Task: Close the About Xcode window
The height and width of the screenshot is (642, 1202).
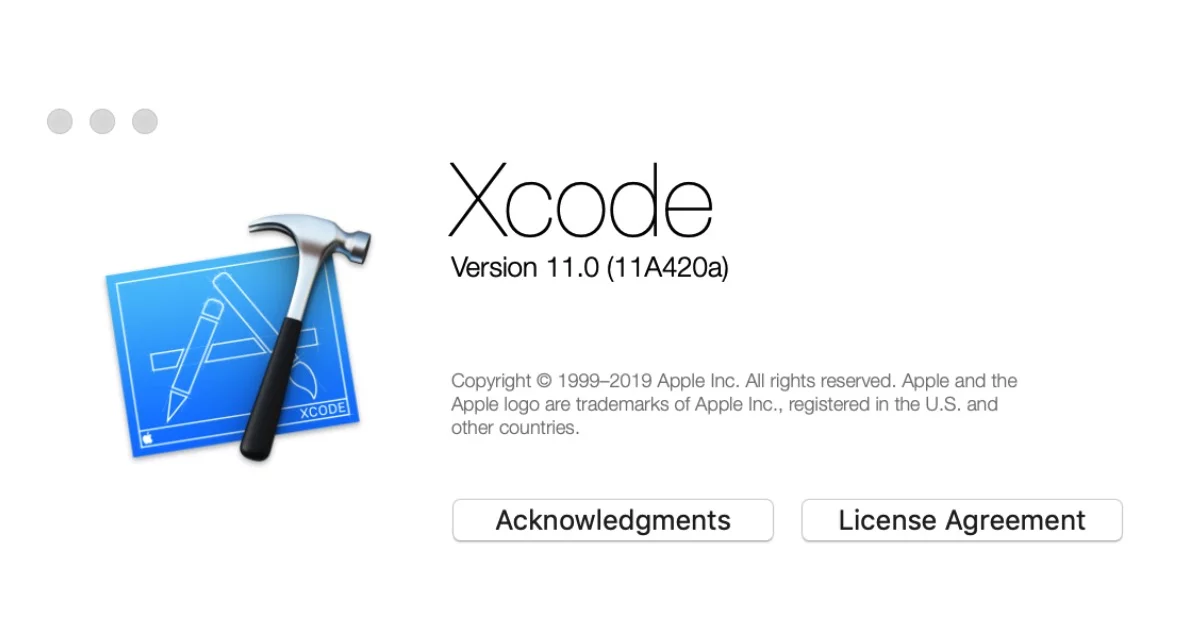Action: click(x=60, y=121)
